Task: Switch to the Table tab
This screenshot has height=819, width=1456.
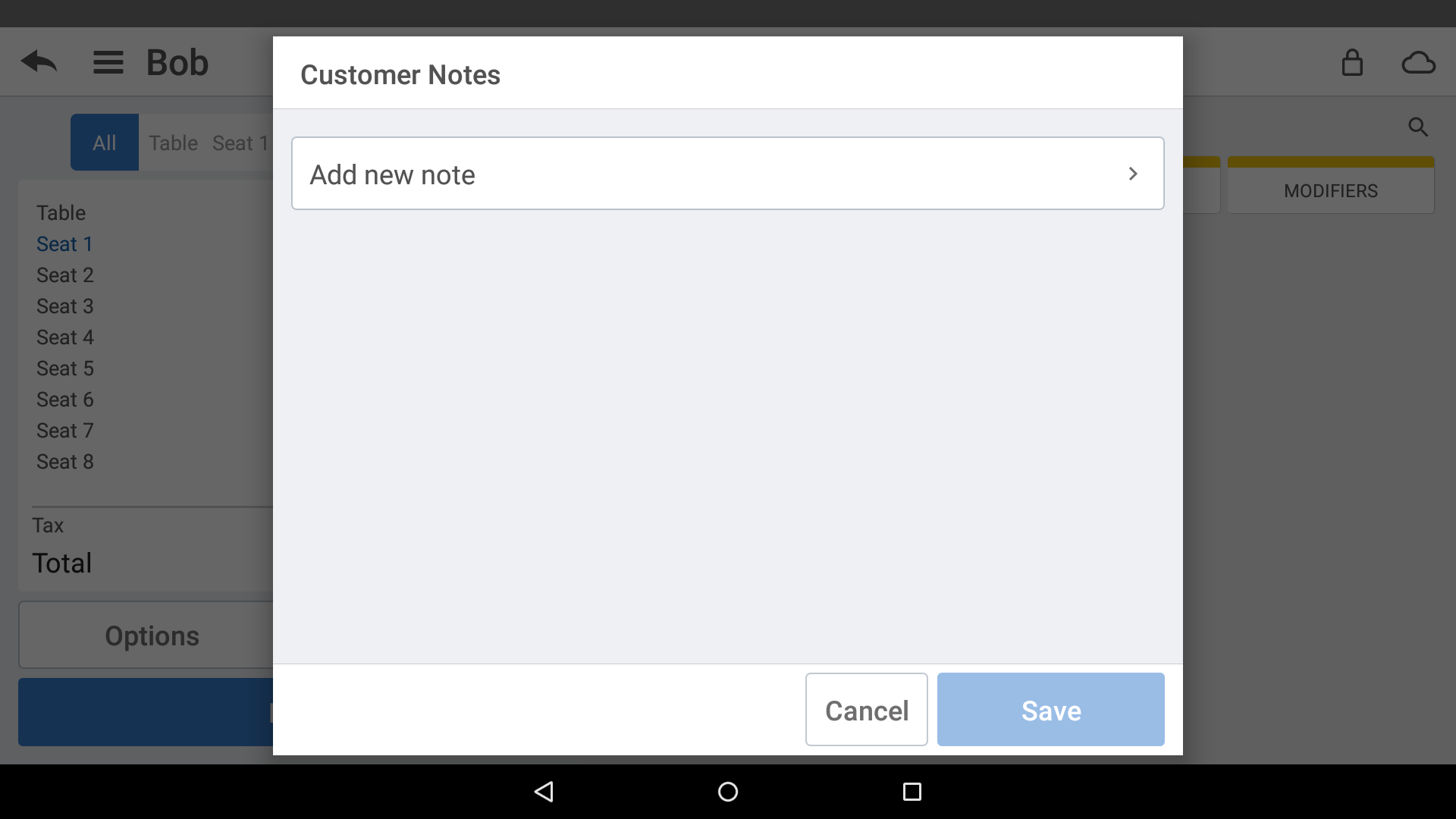Action: coord(172,142)
